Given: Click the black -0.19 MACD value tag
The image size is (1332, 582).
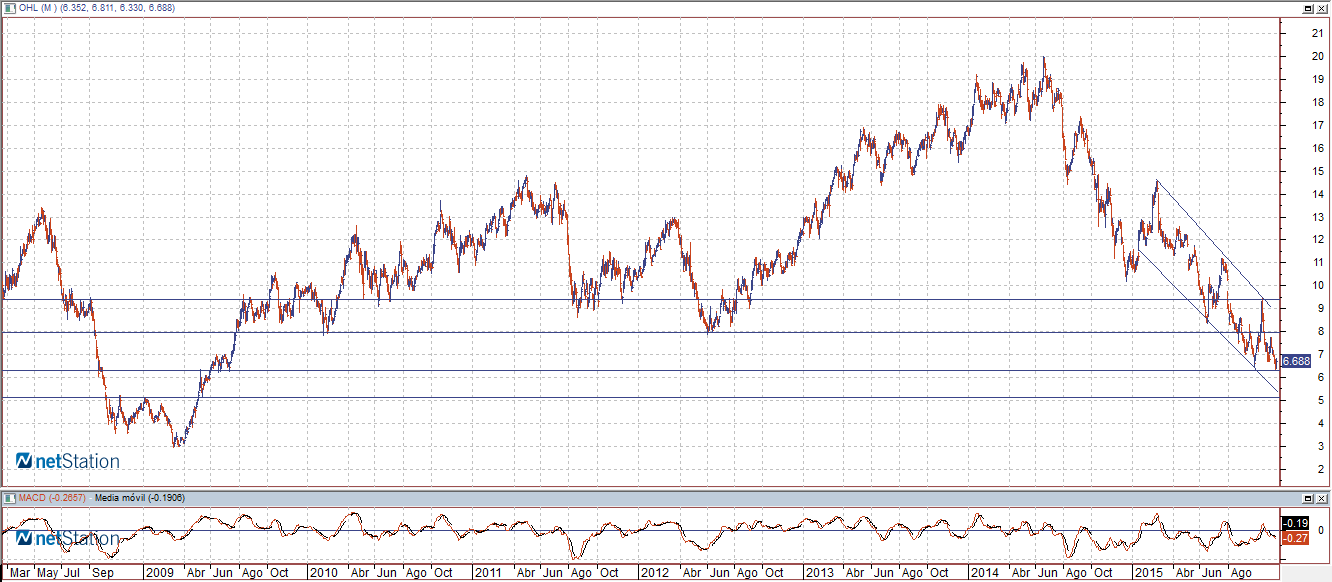Looking at the screenshot, I should pyautogui.click(x=1295, y=523).
